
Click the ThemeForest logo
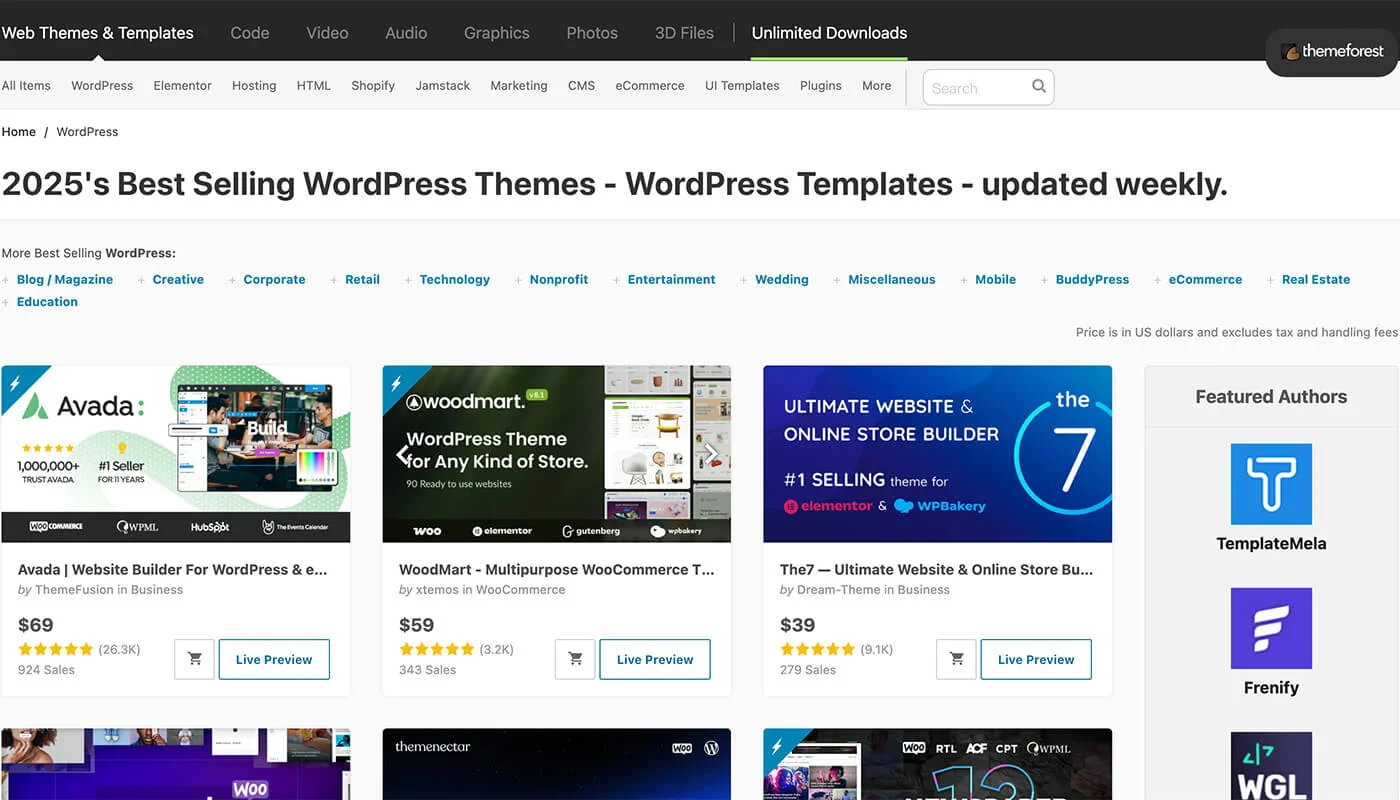tap(1331, 52)
